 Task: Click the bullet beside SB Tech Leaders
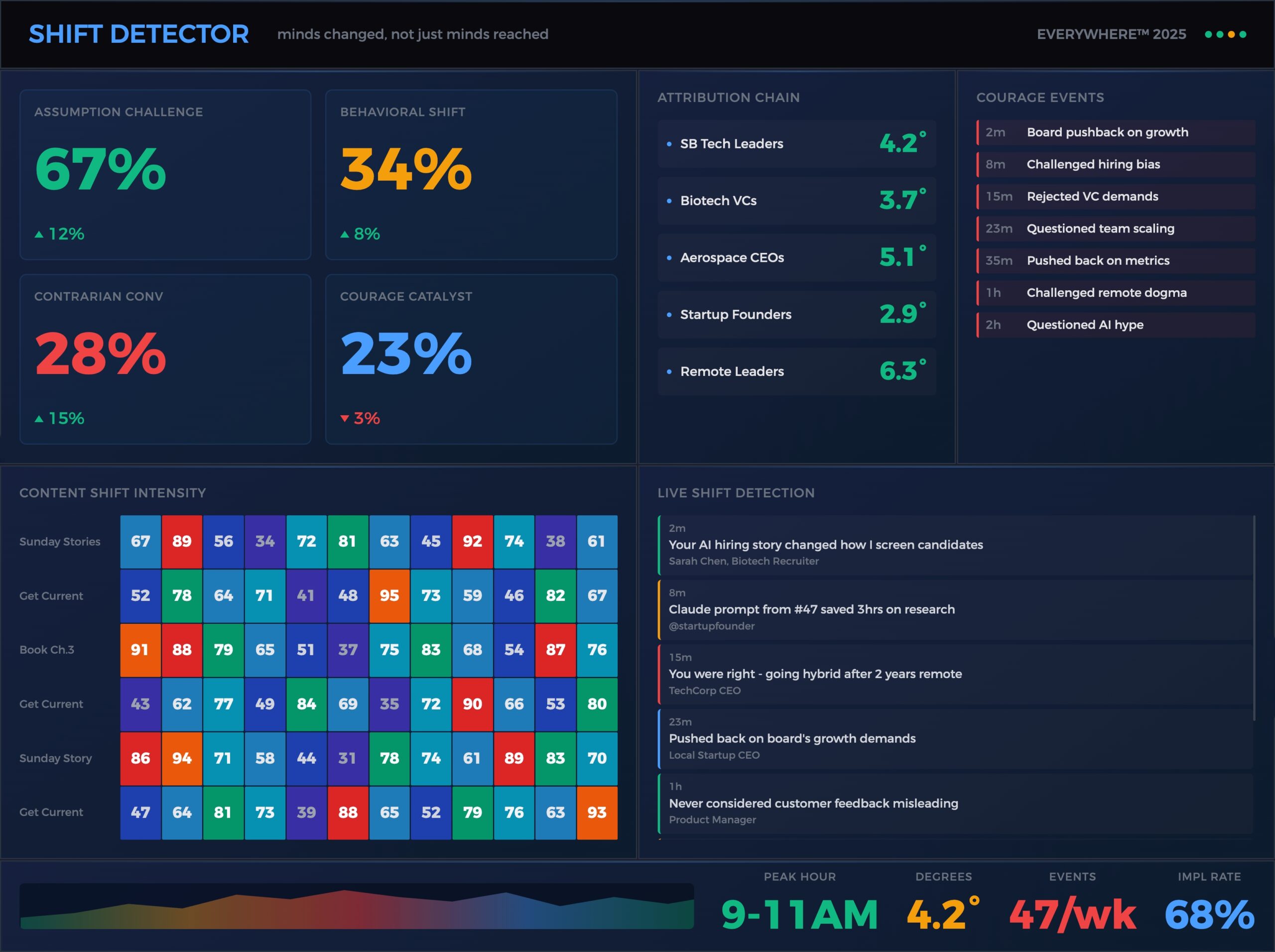pos(669,144)
